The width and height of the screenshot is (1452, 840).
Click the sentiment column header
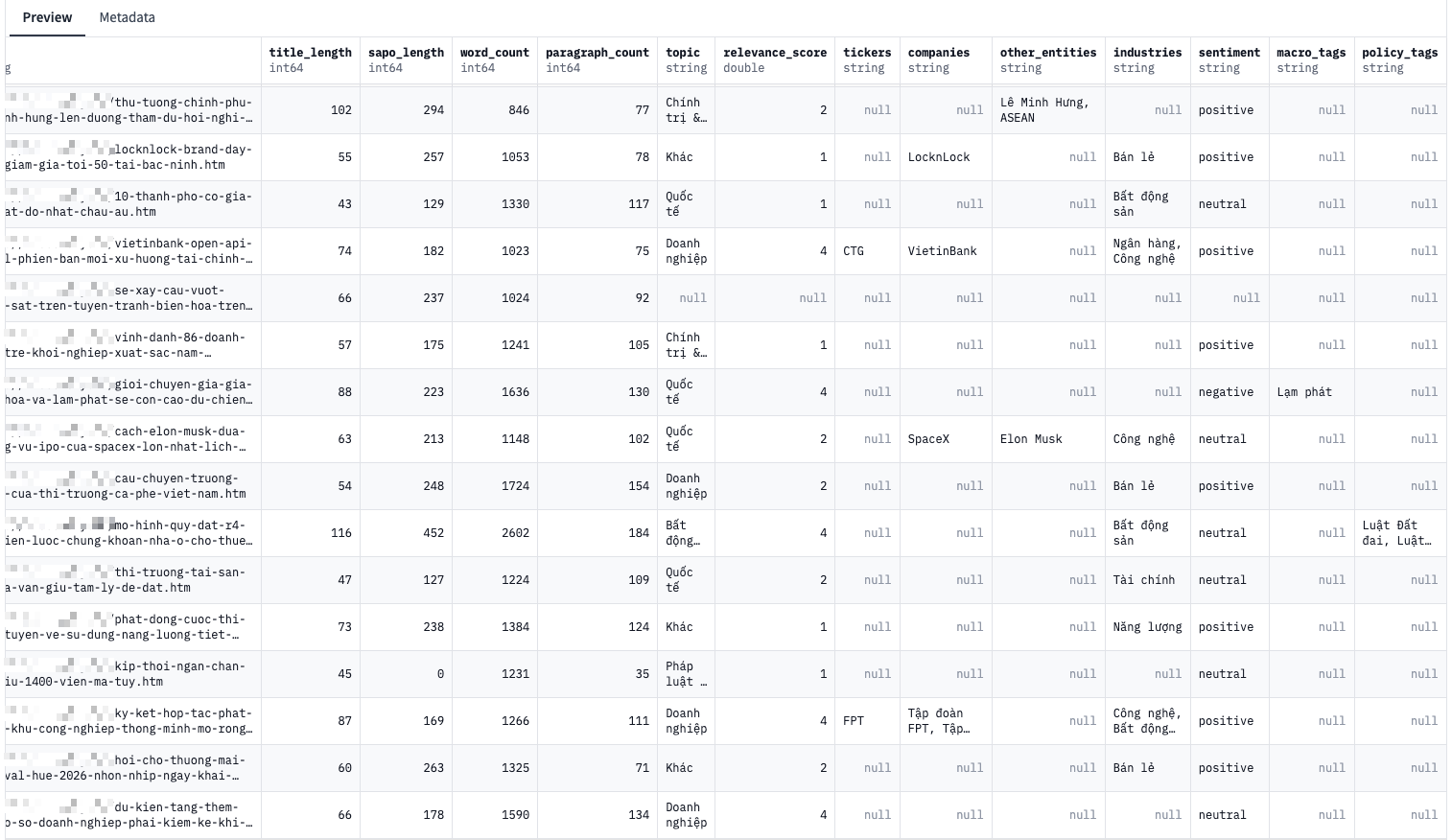[1229, 59]
